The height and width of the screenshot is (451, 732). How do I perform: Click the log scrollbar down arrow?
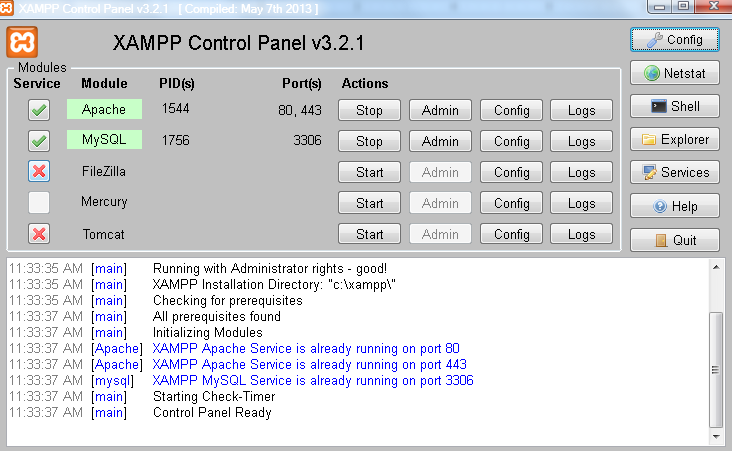(x=716, y=437)
